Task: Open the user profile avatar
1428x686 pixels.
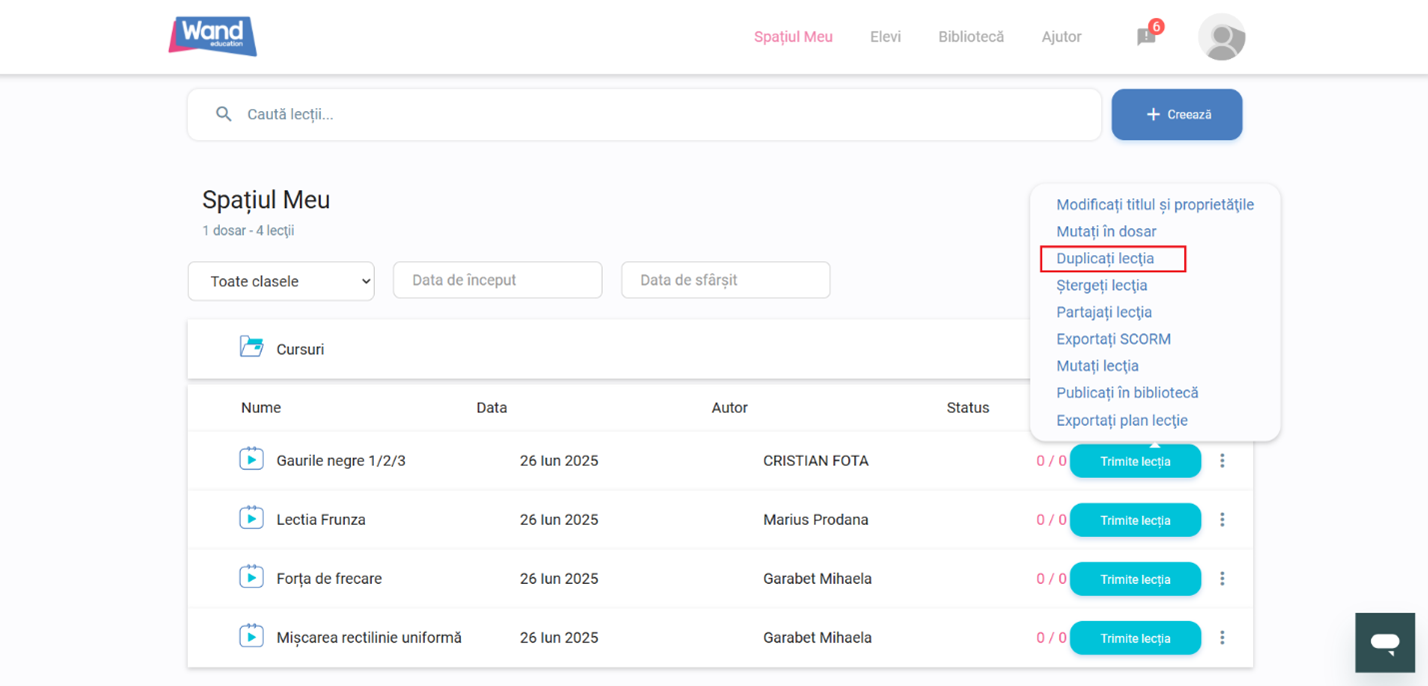Action: pyautogui.click(x=1221, y=38)
